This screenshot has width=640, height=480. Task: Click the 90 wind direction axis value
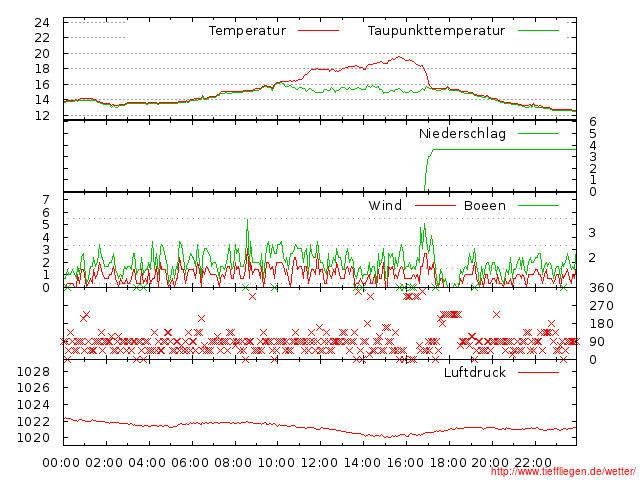pyautogui.click(x=597, y=342)
